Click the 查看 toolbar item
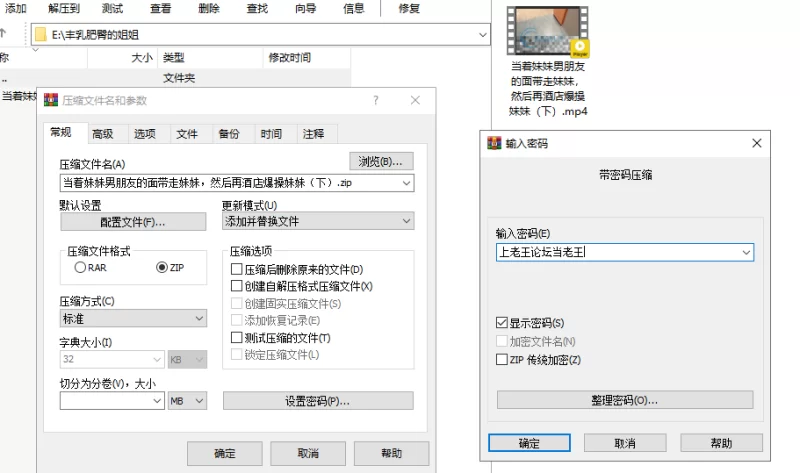800x473 pixels. tap(161, 8)
